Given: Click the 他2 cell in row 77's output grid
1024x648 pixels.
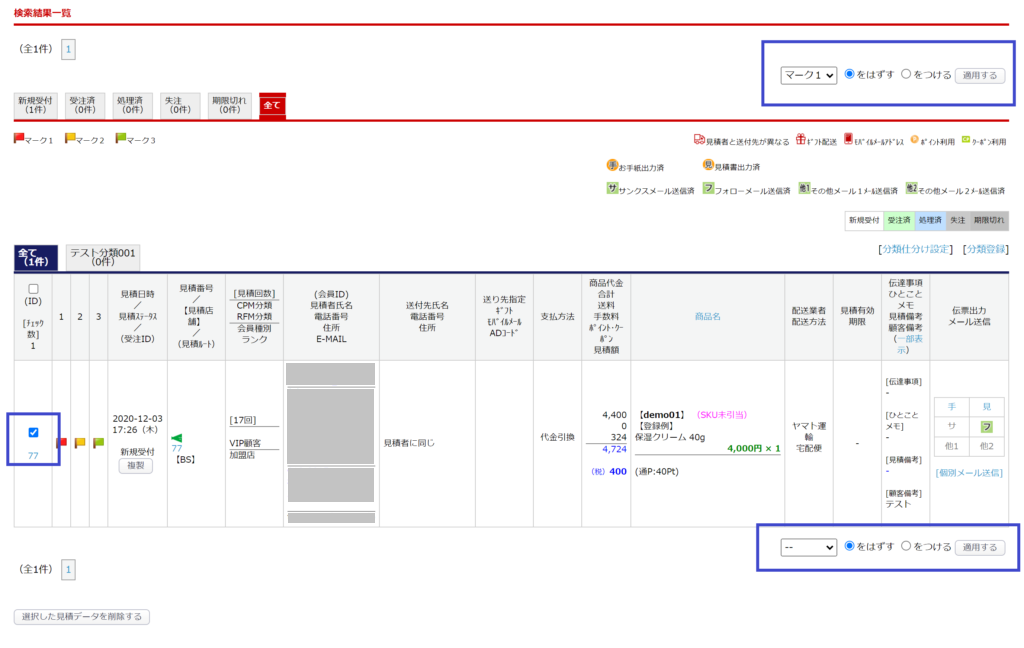Looking at the screenshot, I should pos(987,446).
